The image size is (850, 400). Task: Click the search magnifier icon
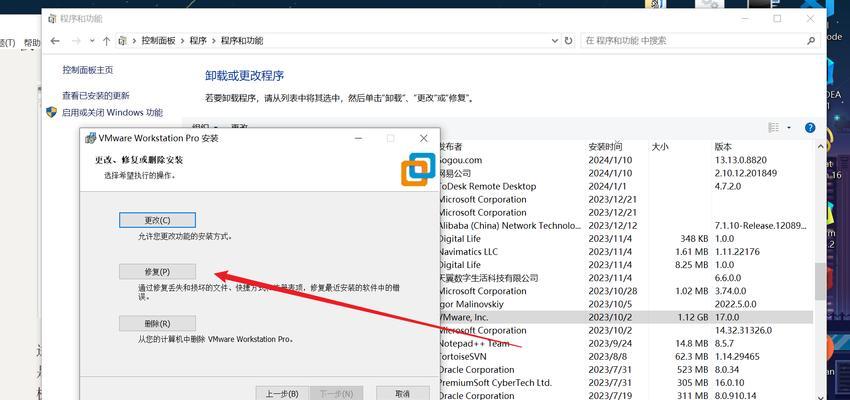coord(811,41)
